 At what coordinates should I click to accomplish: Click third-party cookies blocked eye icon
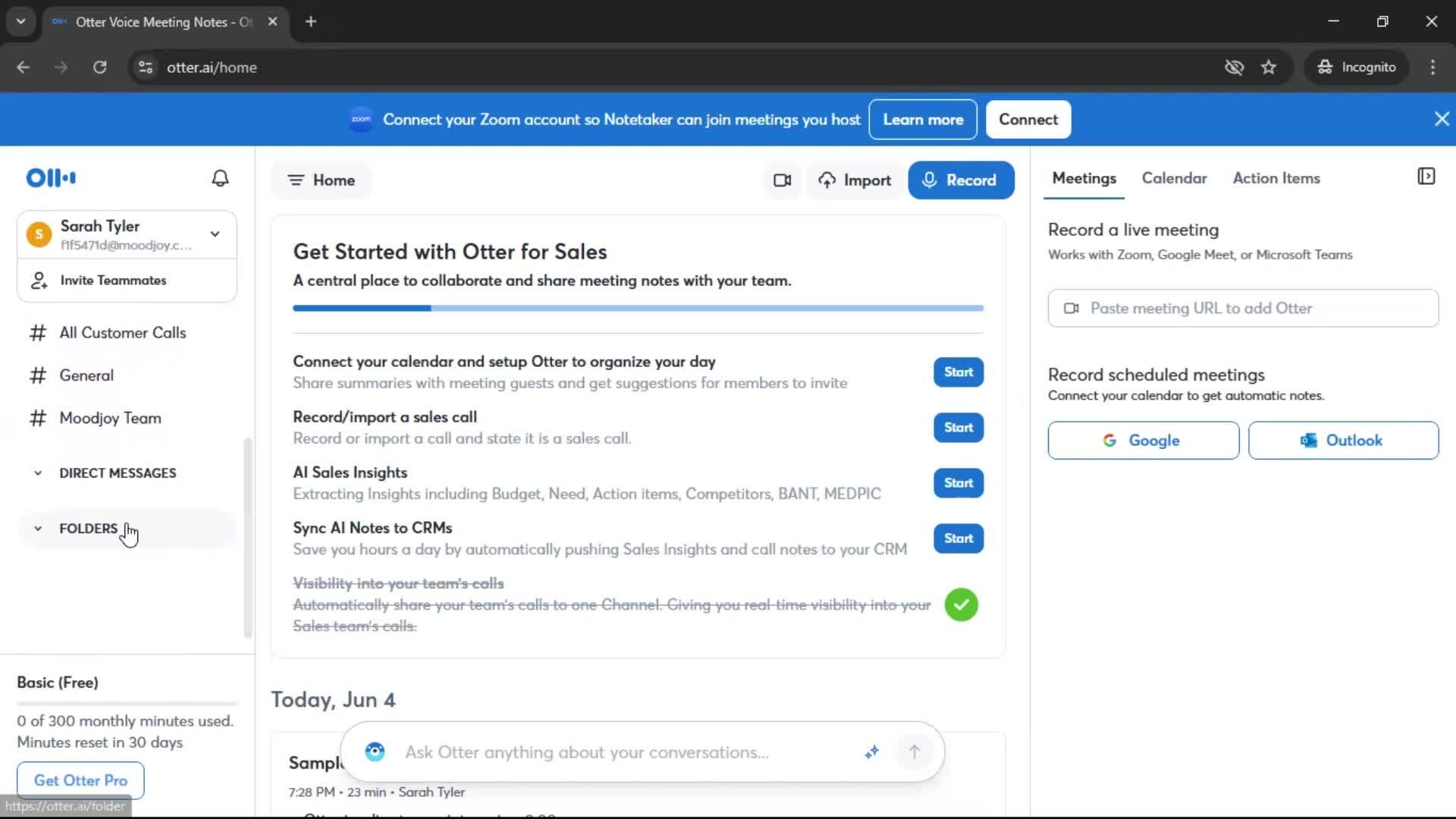point(1234,67)
